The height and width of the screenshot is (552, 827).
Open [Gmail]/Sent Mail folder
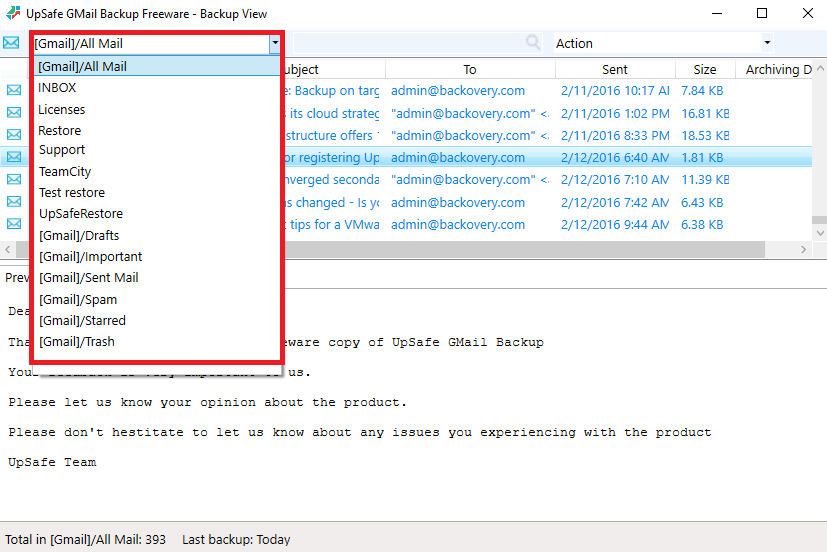coord(157,278)
